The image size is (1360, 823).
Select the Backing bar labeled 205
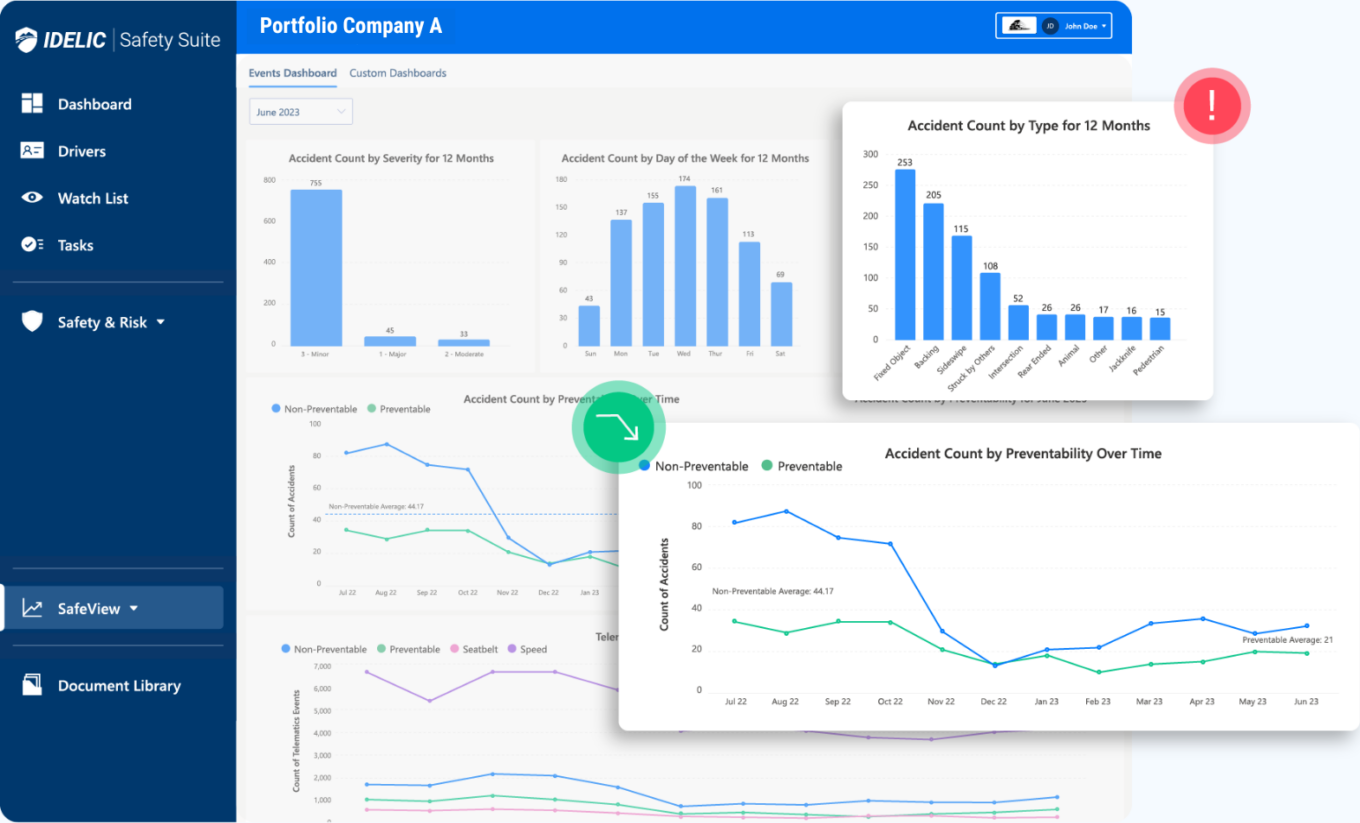(x=933, y=271)
